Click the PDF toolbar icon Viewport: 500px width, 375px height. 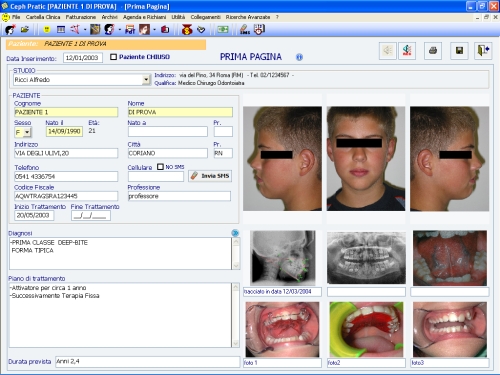[x=130, y=30]
